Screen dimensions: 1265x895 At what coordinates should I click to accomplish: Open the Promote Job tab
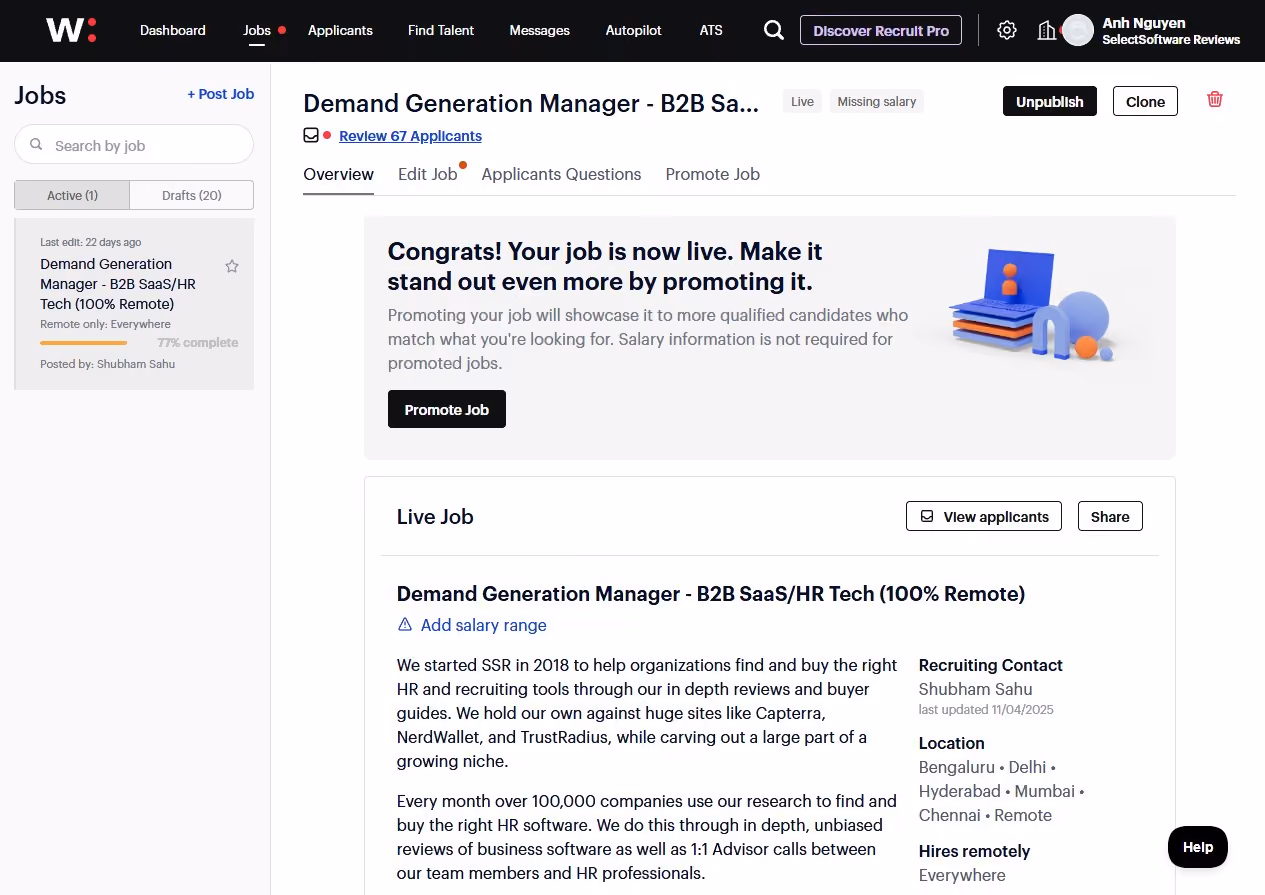(713, 174)
